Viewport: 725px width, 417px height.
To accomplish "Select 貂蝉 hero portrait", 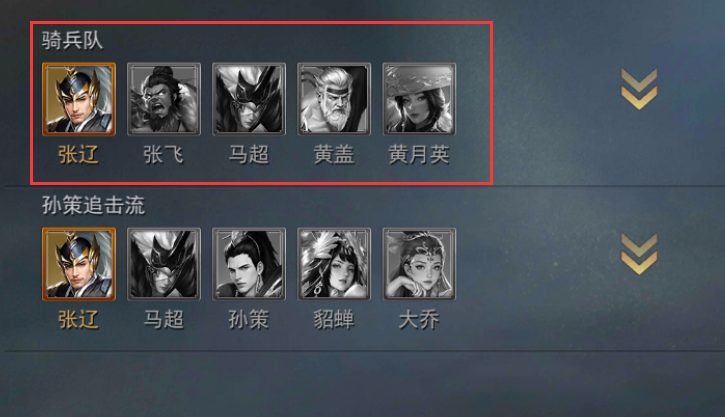I will pos(334,264).
